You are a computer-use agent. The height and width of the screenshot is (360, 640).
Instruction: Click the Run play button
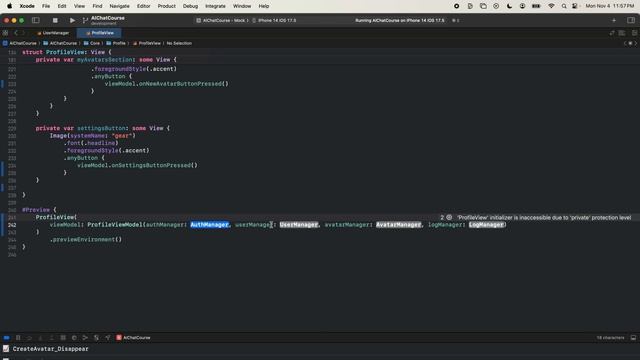(x=72, y=20)
